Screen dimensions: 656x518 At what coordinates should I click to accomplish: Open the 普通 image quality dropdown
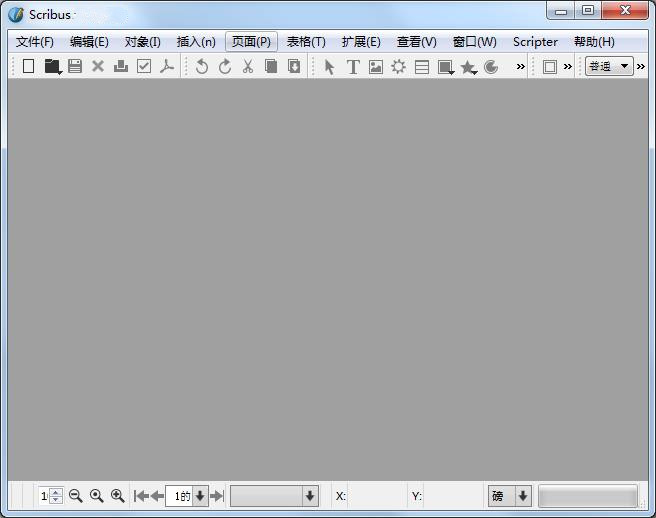[x=610, y=67]
